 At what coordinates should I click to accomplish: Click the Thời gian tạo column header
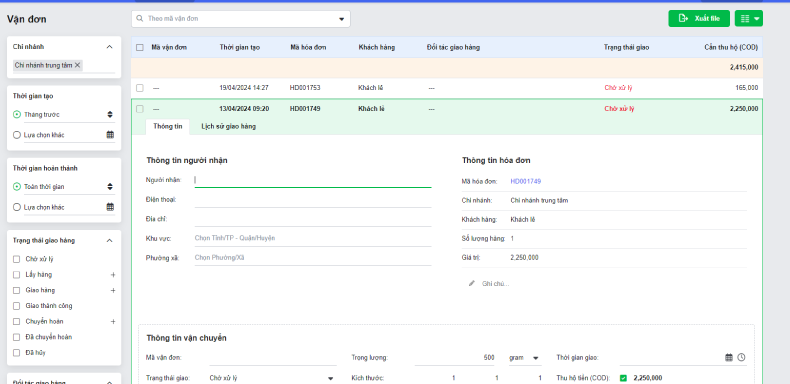240,47
